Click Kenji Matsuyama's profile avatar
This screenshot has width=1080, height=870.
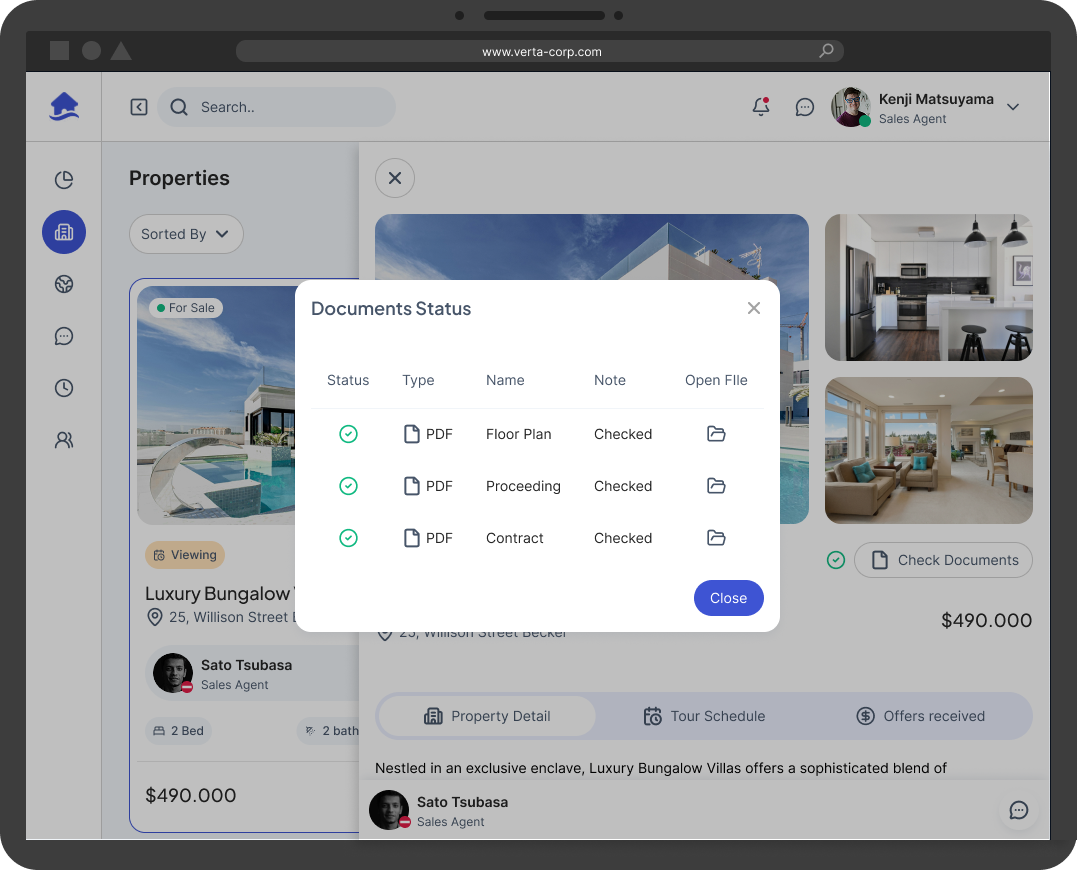851,107
